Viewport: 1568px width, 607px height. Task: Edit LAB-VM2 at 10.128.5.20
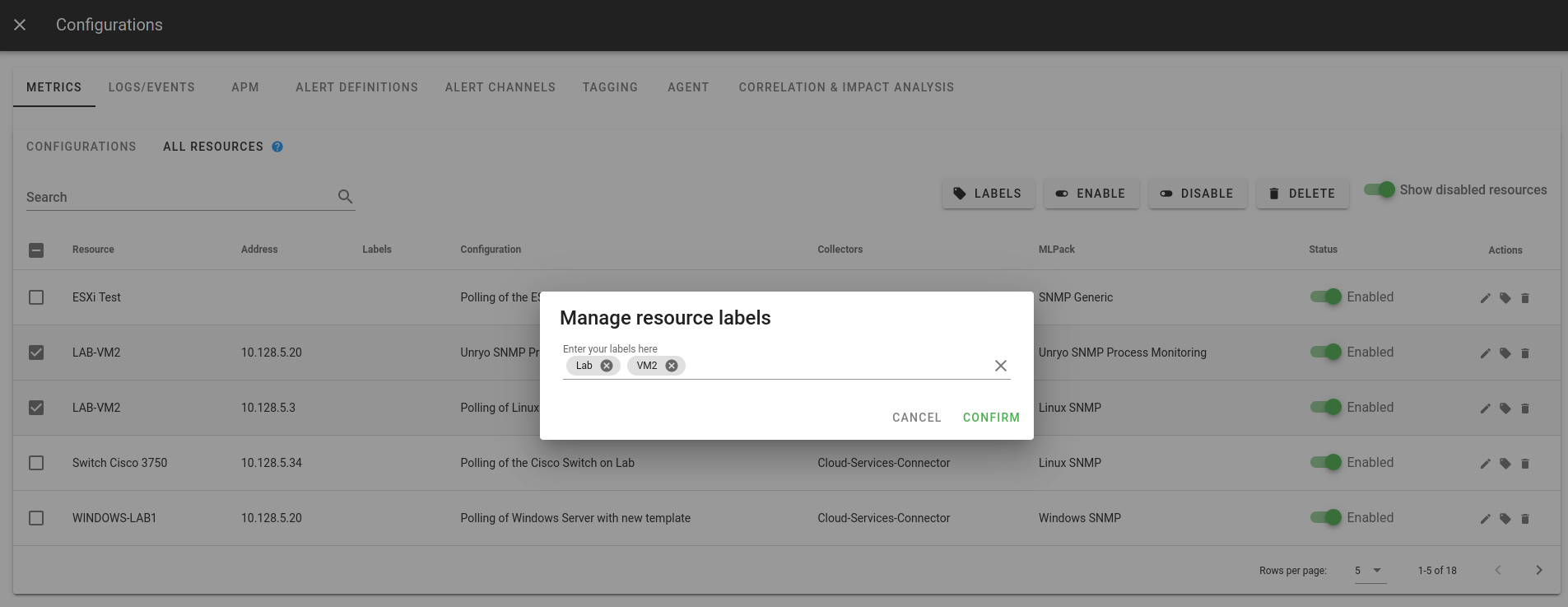click(x=1486, y=353)
